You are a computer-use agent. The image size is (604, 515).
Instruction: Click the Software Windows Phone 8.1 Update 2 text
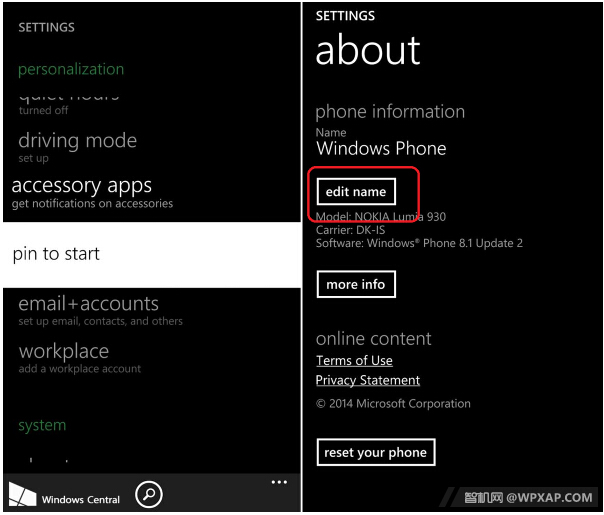coord(419,243)
